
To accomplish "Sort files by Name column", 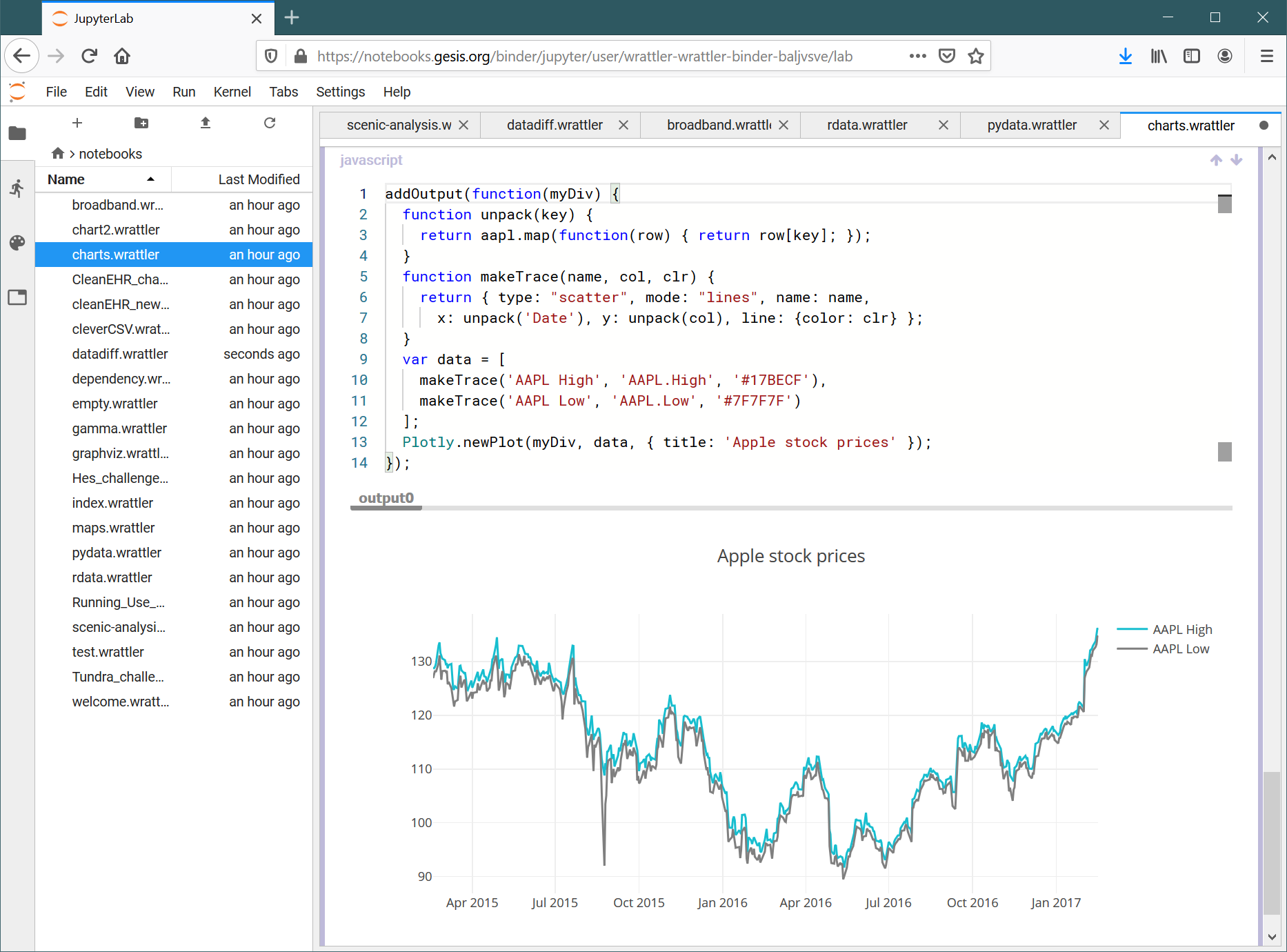I will coord(103,179).
